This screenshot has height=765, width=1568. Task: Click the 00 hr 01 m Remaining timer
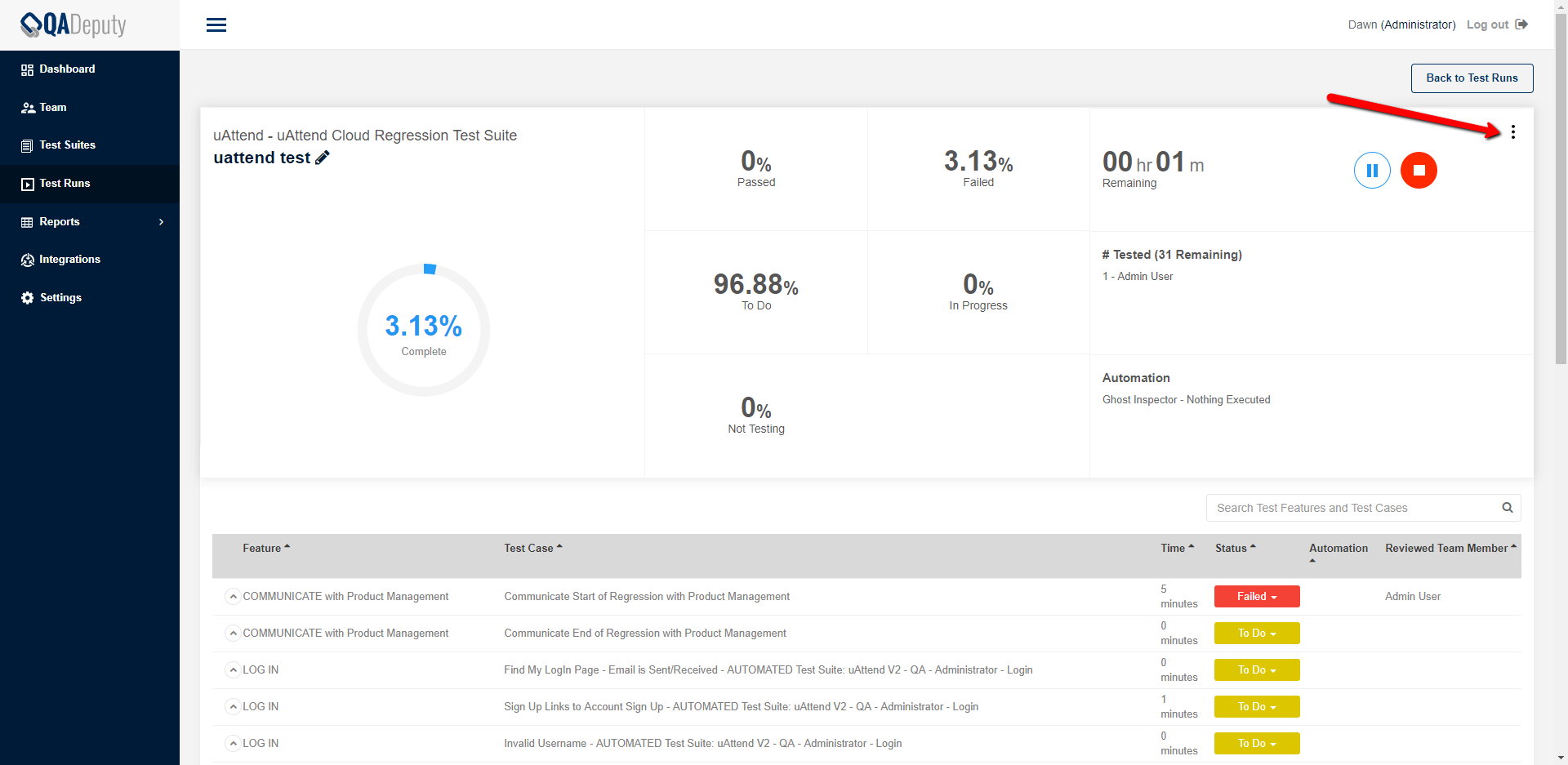pos(1153,169)
